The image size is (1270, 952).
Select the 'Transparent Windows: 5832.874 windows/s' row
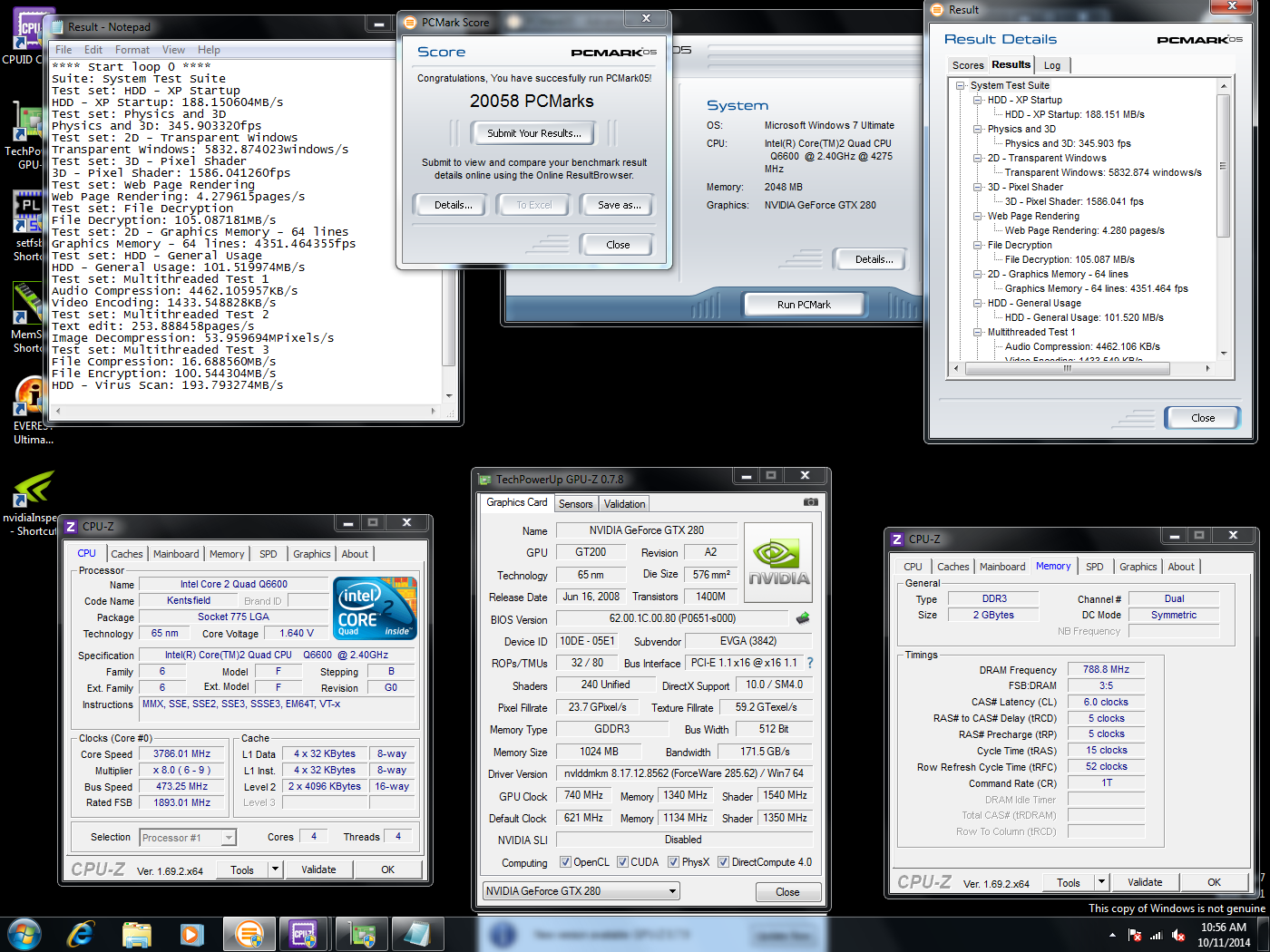pyautogui.click(x=1103, y=172)
